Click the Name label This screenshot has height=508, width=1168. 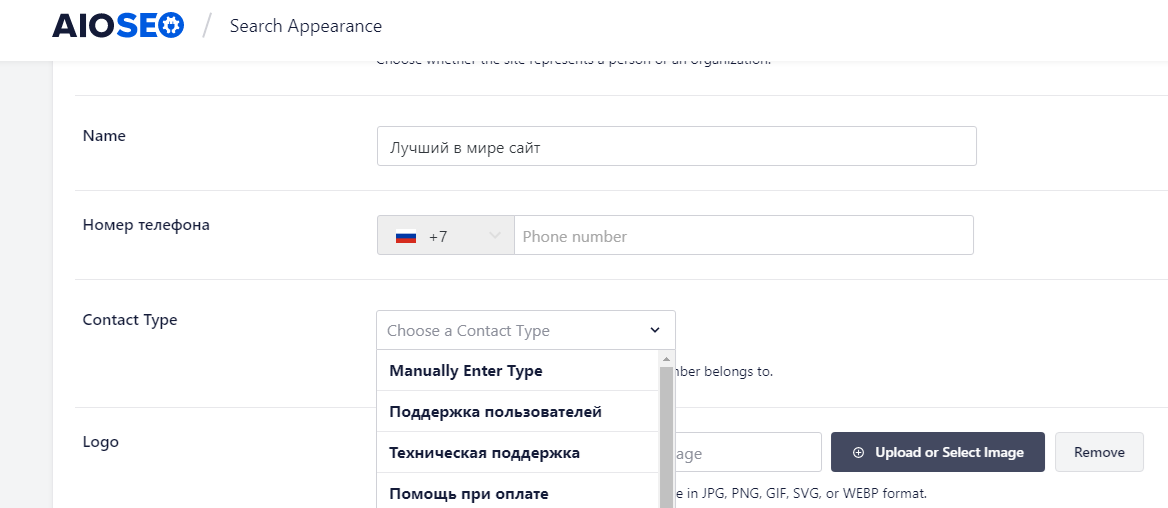click(x=104, y=136)
